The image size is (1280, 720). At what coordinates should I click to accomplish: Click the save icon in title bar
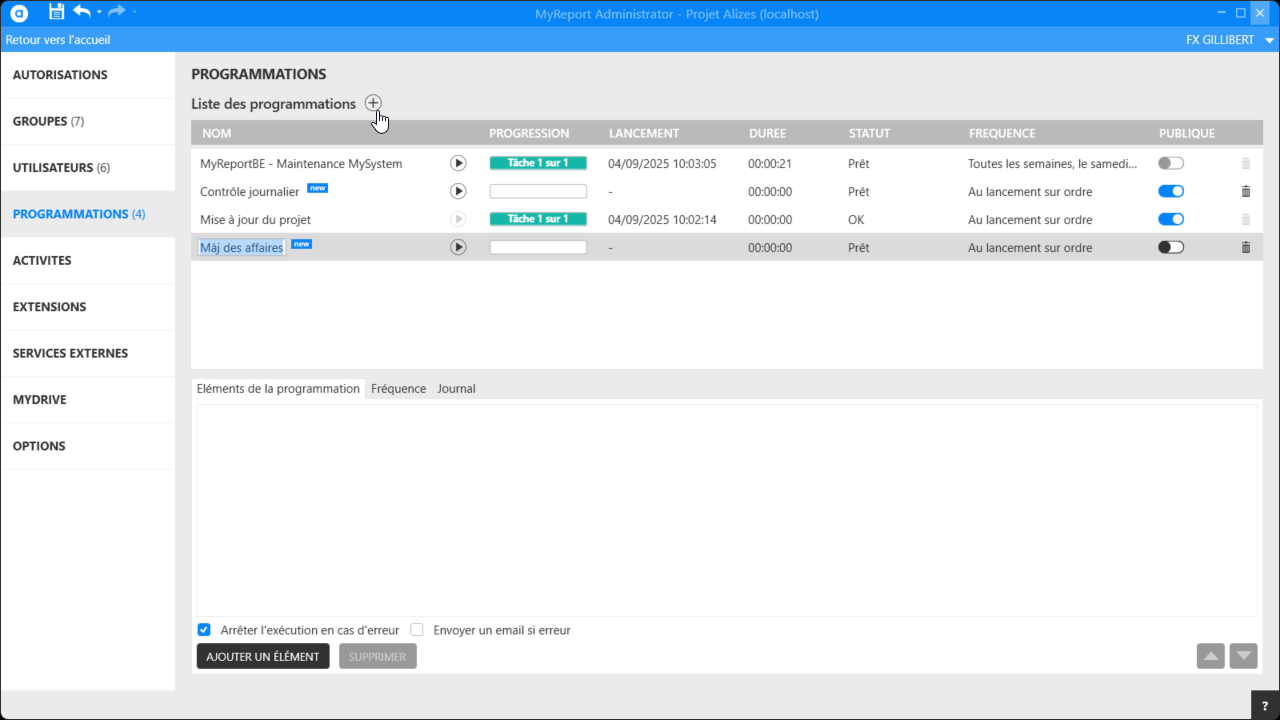coord(56,12)
